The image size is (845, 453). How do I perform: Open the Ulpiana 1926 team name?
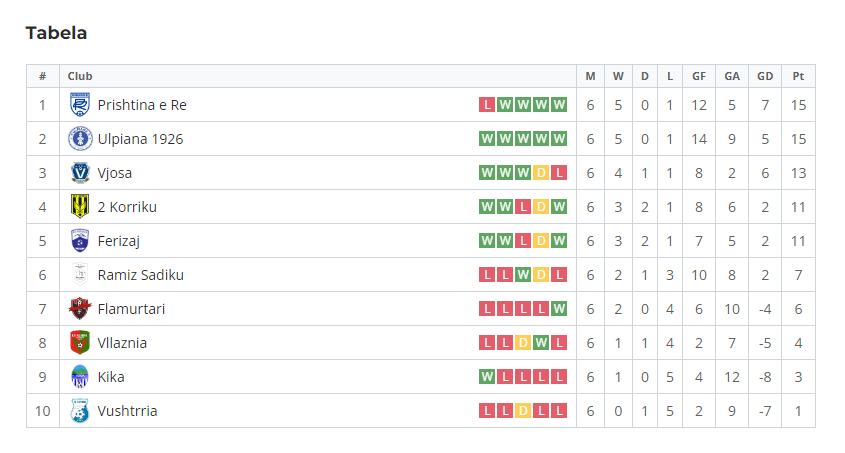[x=140, y=139]
